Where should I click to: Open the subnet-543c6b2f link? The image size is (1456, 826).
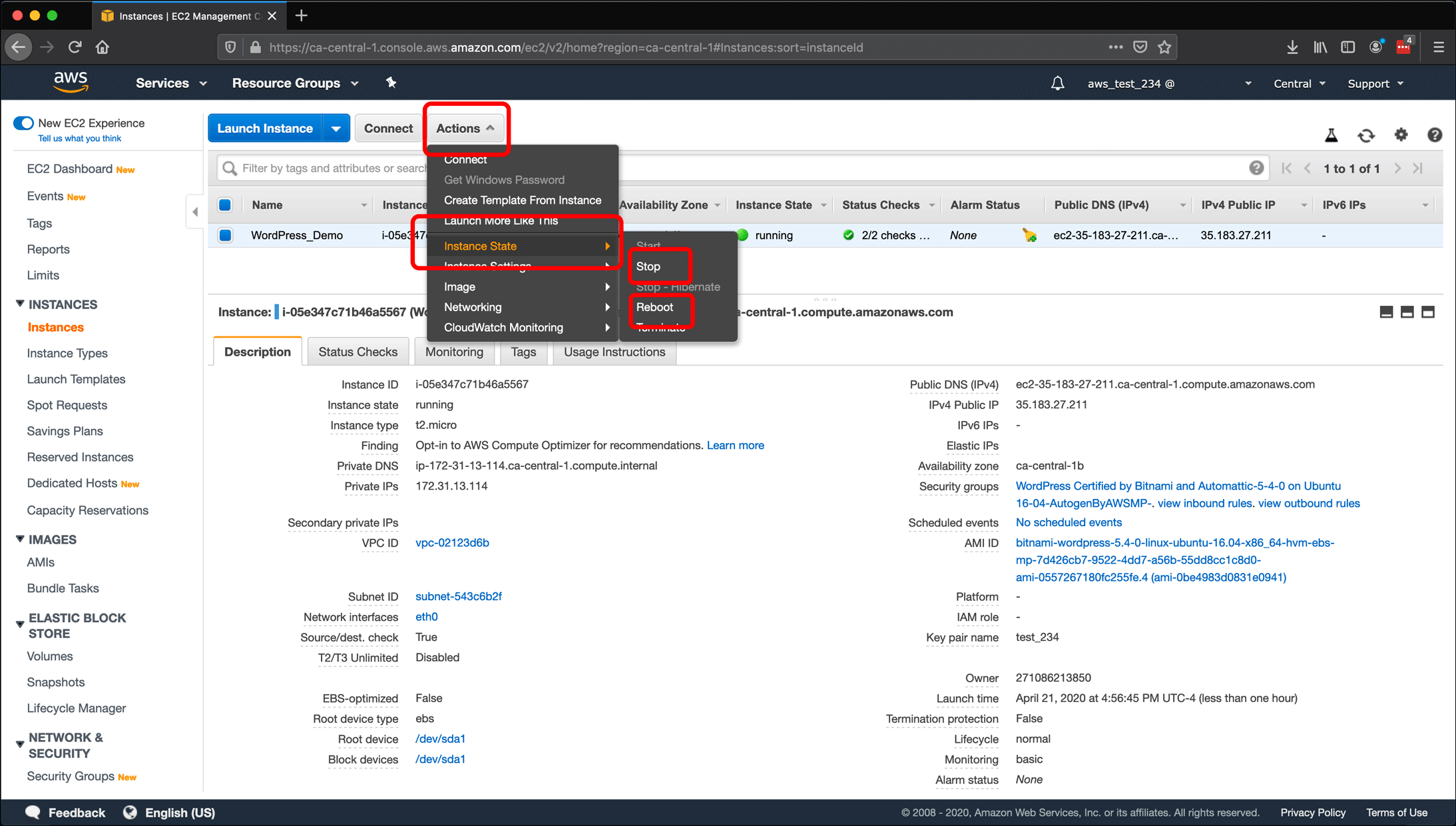(x=459, y=596)
